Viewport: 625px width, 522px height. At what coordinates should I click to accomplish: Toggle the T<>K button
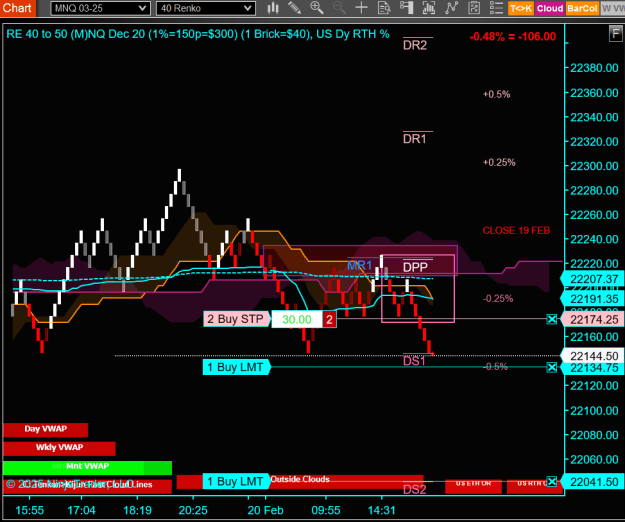[521, 8]
